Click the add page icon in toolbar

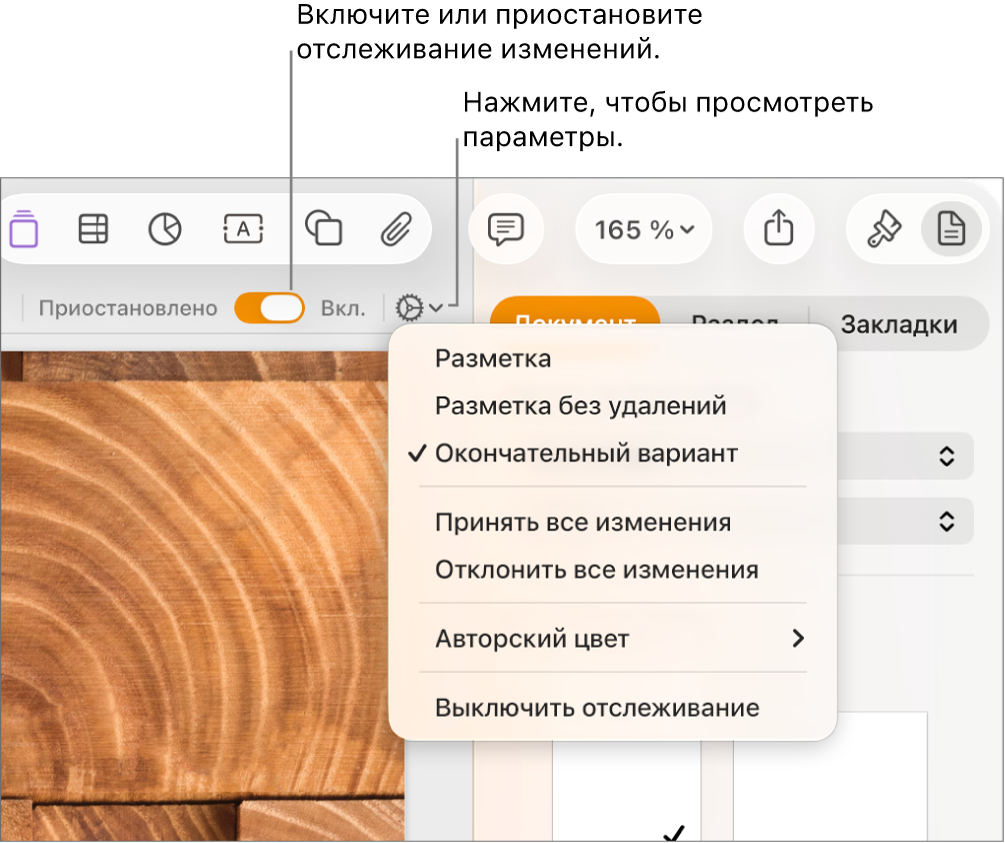[24, 229]
